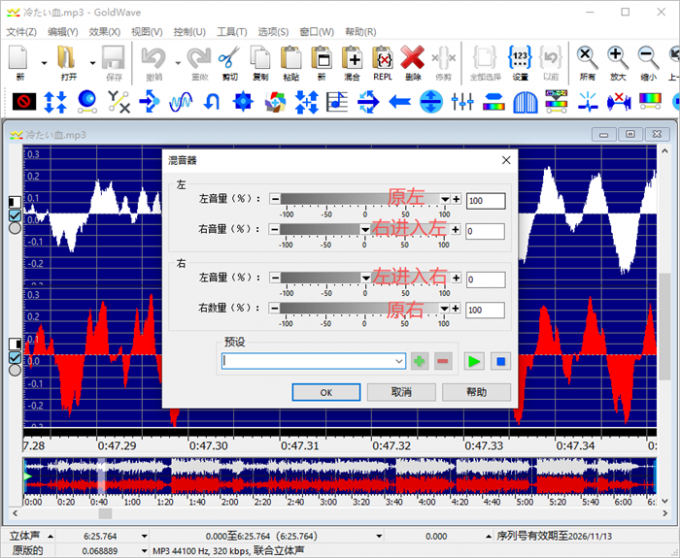This screenshot has width=680, height=558.
Task: Add preset with green plus button
Action: pos(419,361)
